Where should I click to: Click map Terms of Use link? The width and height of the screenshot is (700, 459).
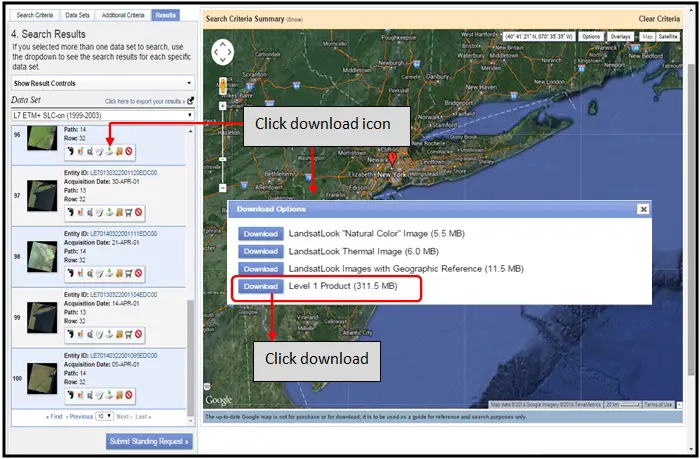tap(658, 405)
